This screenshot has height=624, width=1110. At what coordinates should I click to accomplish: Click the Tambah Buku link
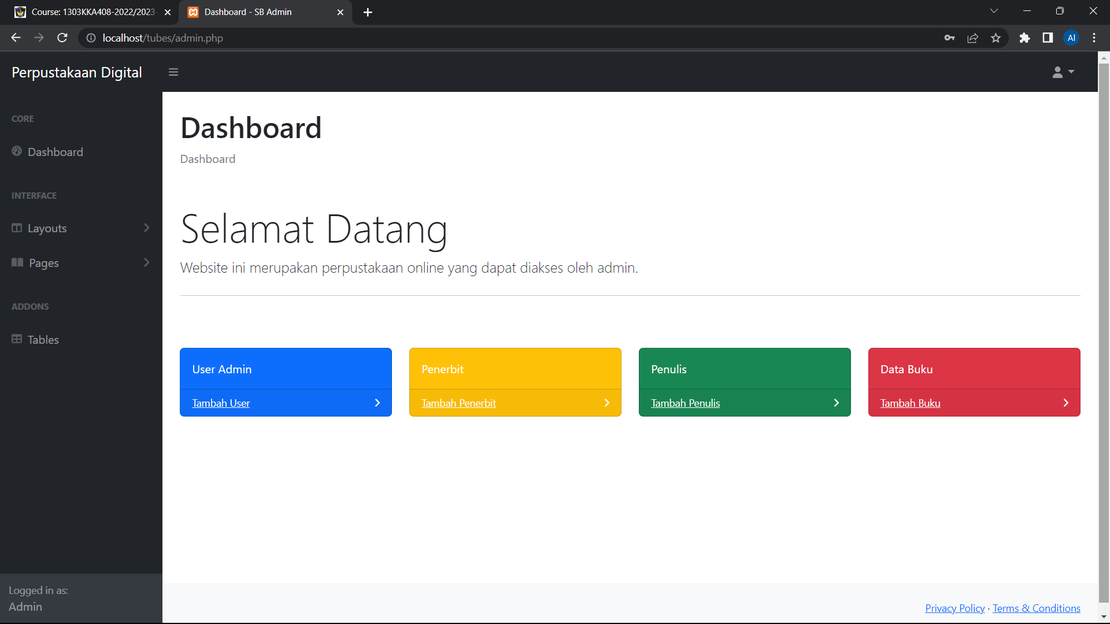pos(910,403)
